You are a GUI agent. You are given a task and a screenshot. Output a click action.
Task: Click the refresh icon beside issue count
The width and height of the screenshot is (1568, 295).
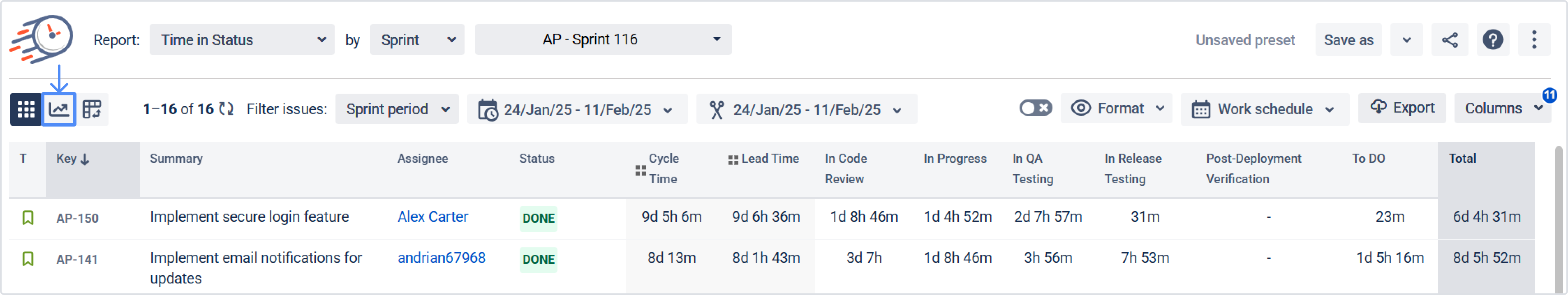pos(227,109)
